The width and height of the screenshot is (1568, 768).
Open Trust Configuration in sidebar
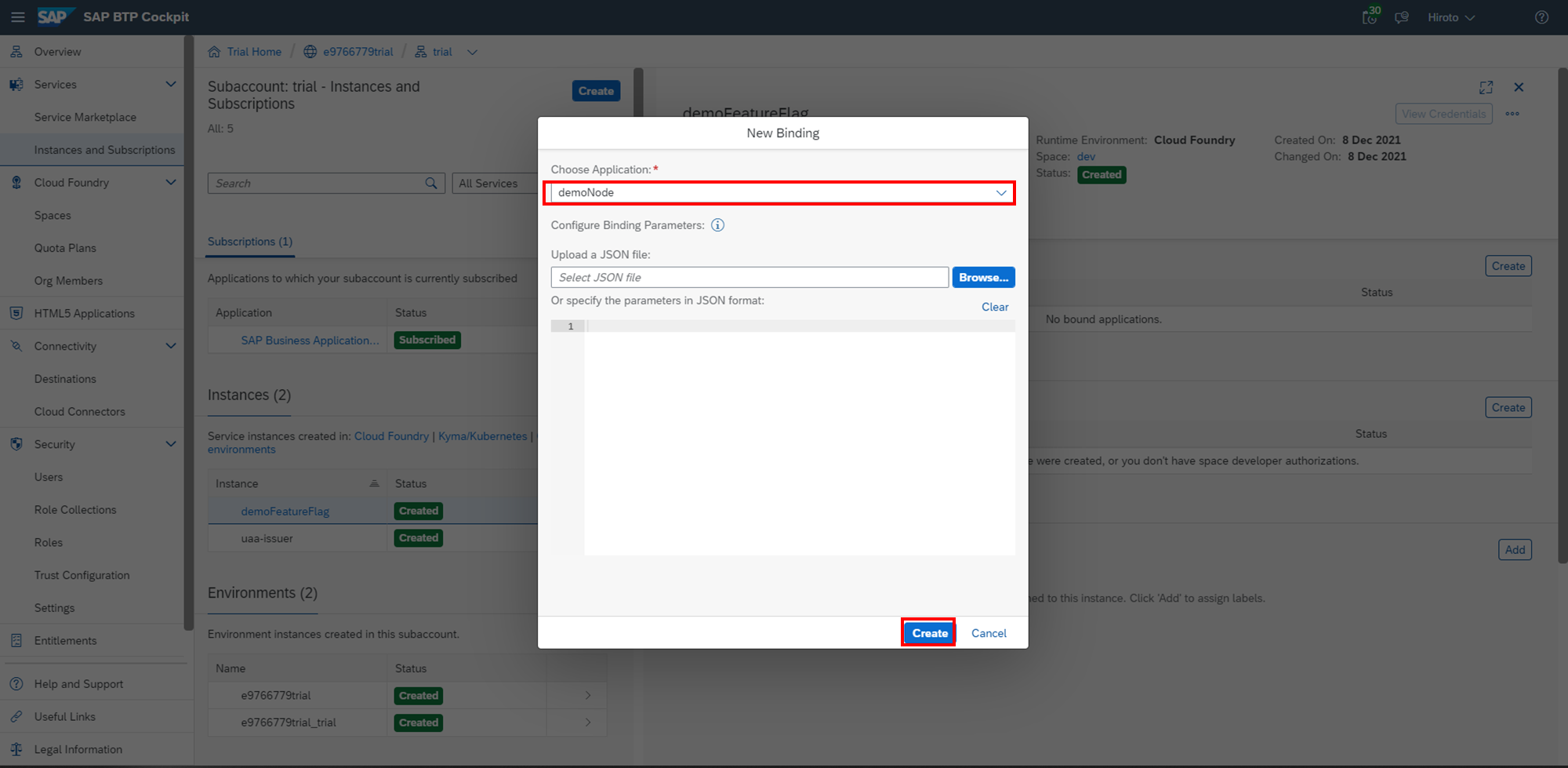point(82,575)
